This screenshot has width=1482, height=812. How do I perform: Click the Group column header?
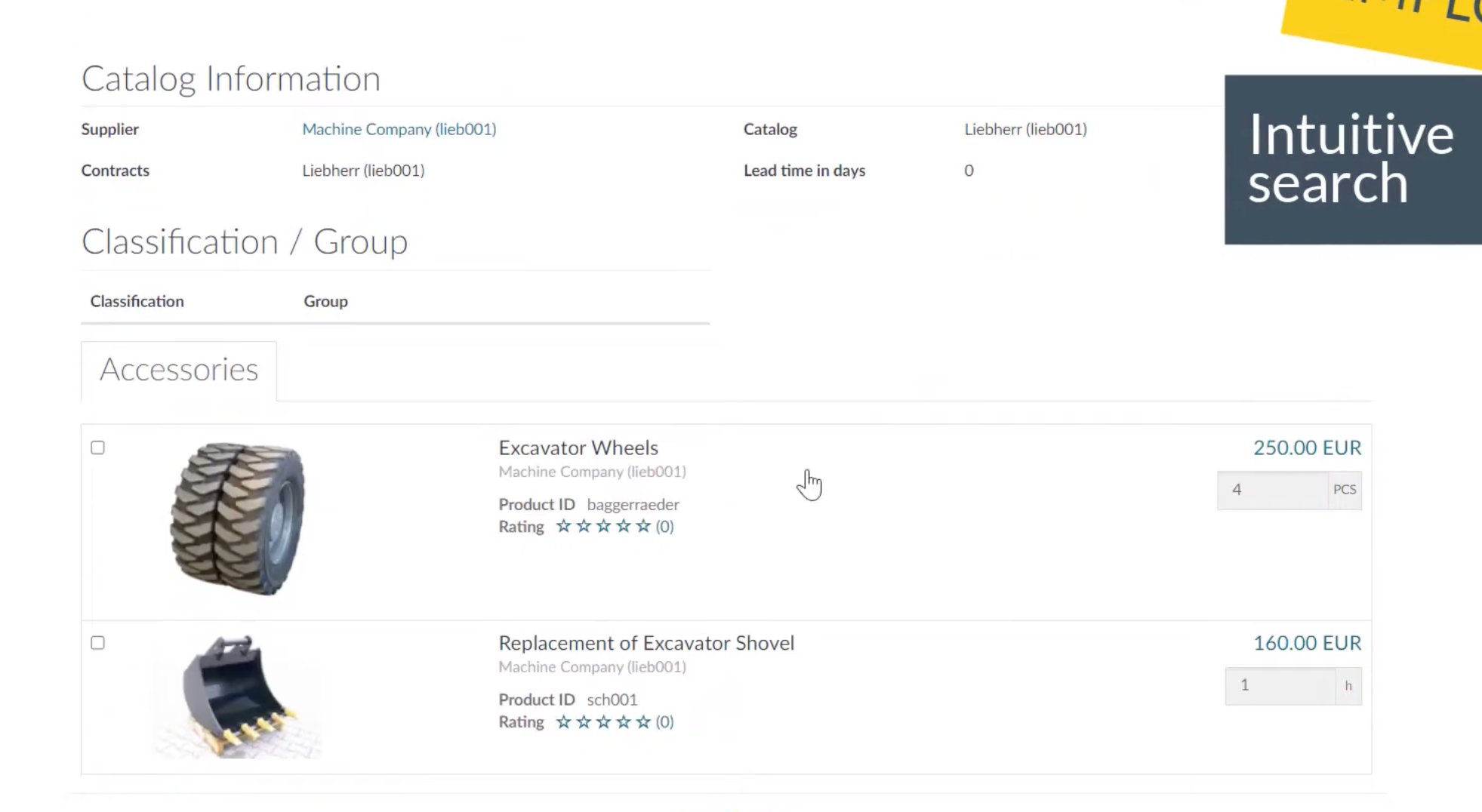(x=325, y=301)
